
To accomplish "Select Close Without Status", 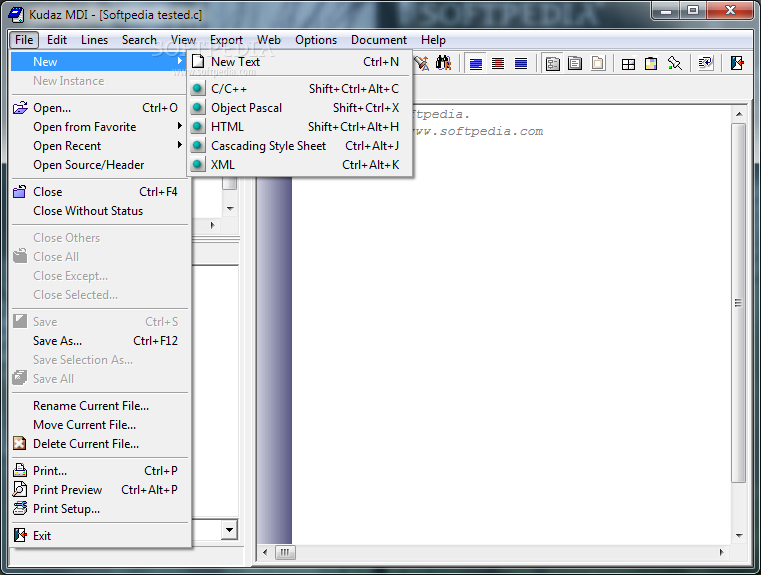I will point(99,211).
